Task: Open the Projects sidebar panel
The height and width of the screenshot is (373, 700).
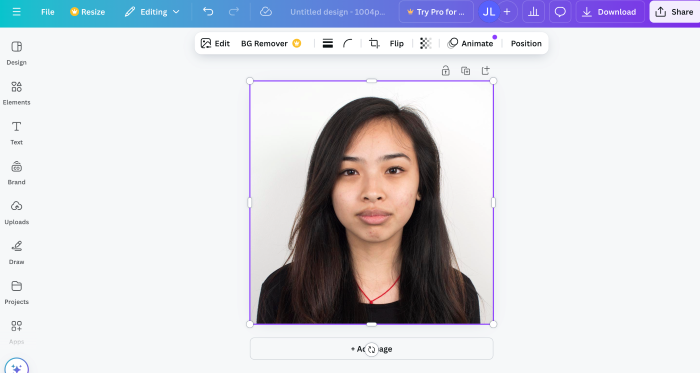Action: pos(17,292)
